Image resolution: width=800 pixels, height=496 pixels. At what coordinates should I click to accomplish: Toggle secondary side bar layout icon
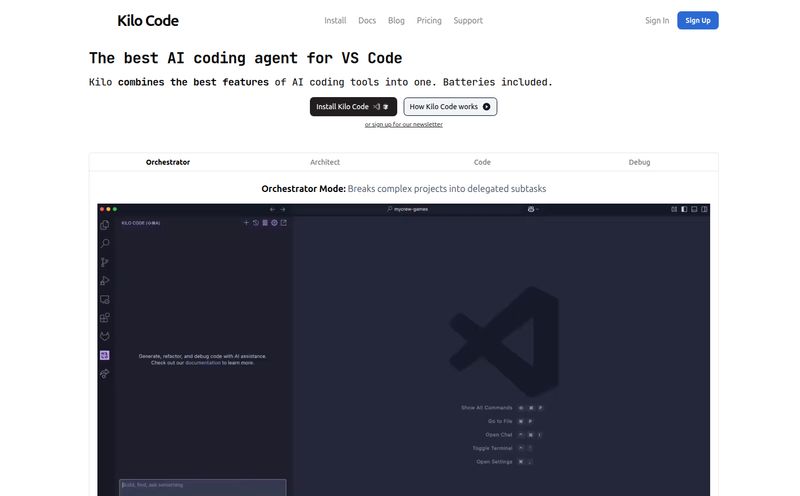(704, 209)
